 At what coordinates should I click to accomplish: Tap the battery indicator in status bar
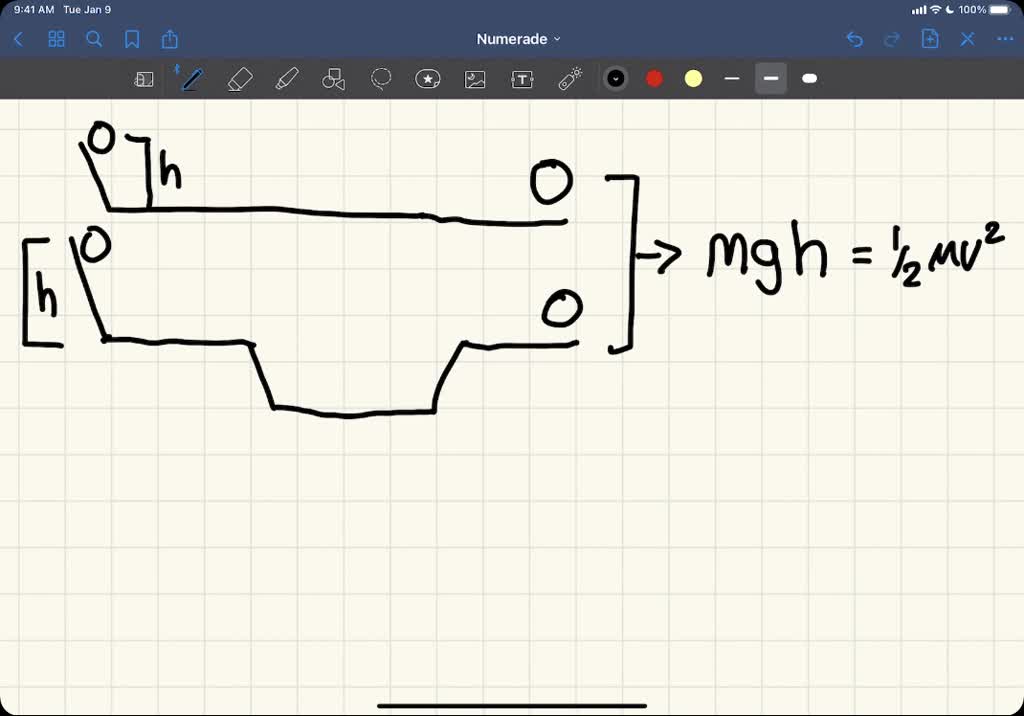click(1000, 10)
